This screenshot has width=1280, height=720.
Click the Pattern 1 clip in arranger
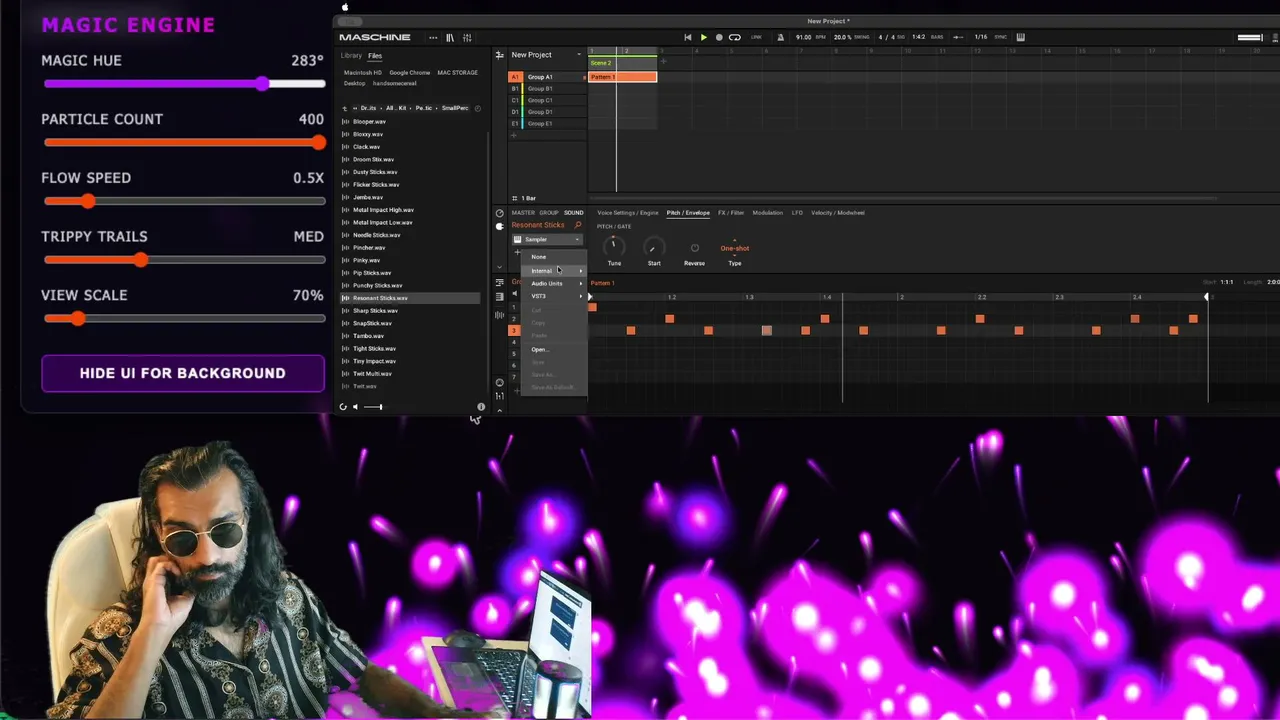click(x=622, y=77)
